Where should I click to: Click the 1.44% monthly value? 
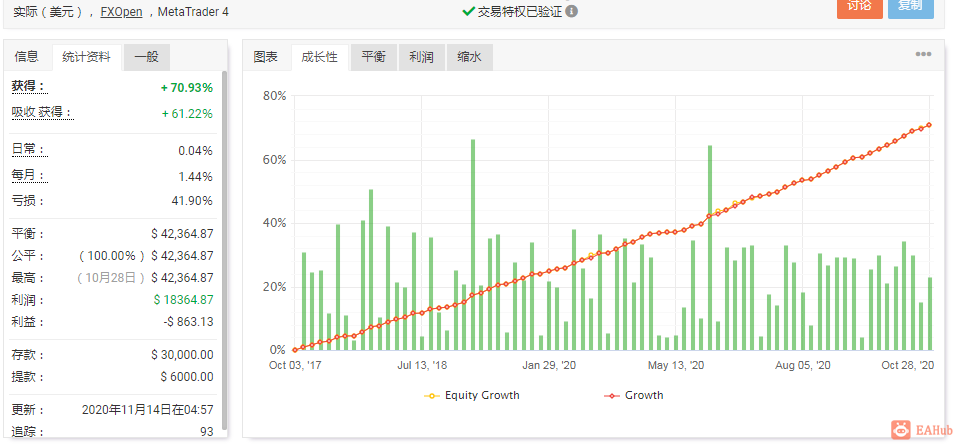pyautogui.click(x=196, y=177)
